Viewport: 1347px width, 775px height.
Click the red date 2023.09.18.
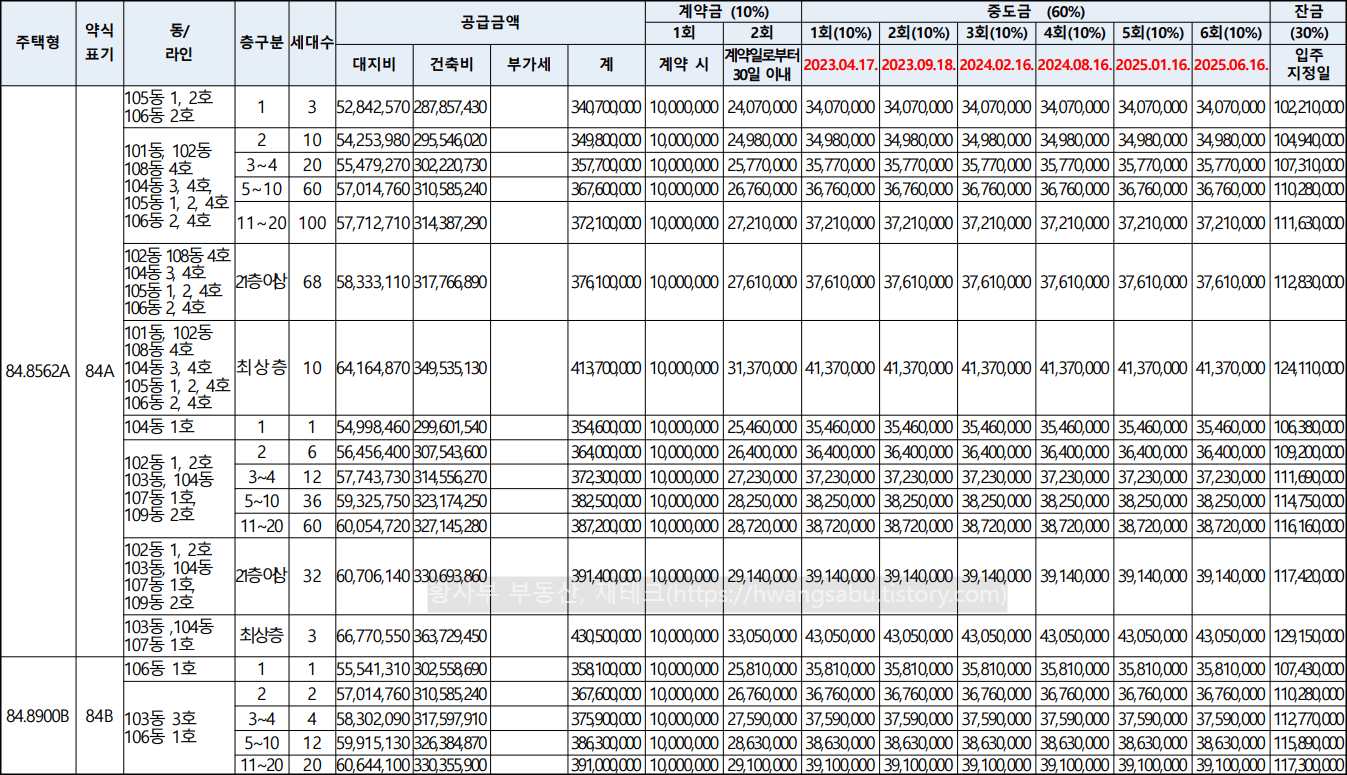[x=918, y=65]
